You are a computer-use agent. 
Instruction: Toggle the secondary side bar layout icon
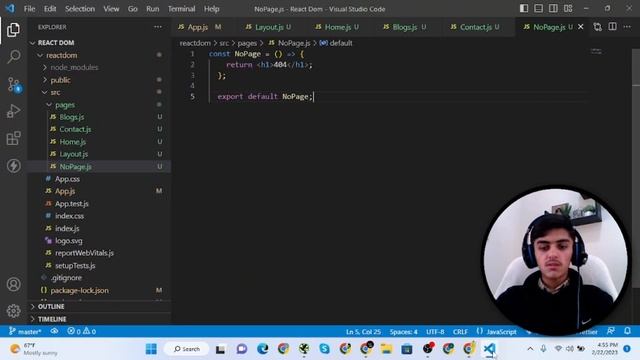point(553,9)
